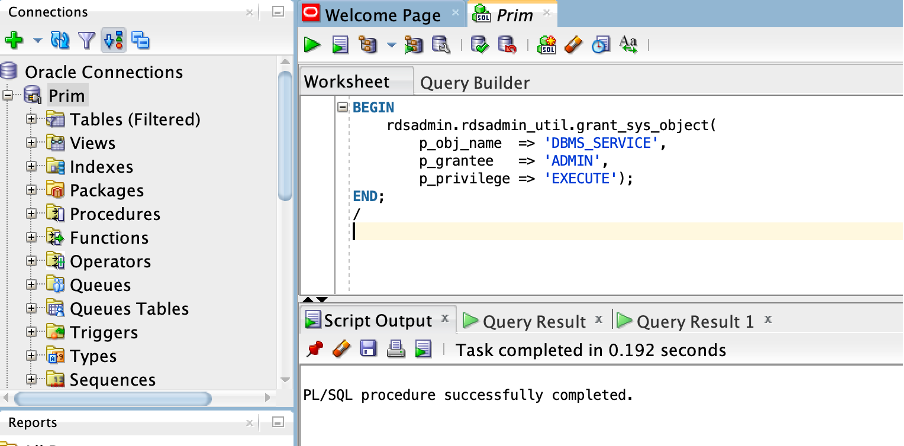904x446 pixels.
Task: Expand the Functions node
Action: (31, 237)
